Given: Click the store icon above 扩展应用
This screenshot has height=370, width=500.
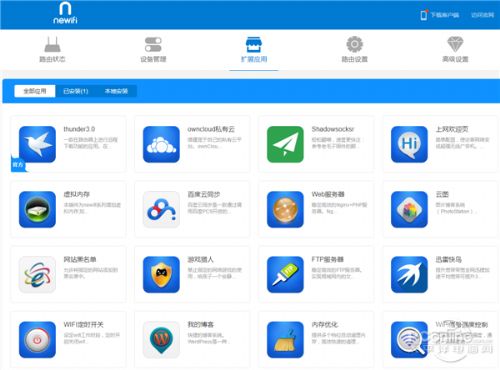Looking at the screenshot, I should 254,44.
